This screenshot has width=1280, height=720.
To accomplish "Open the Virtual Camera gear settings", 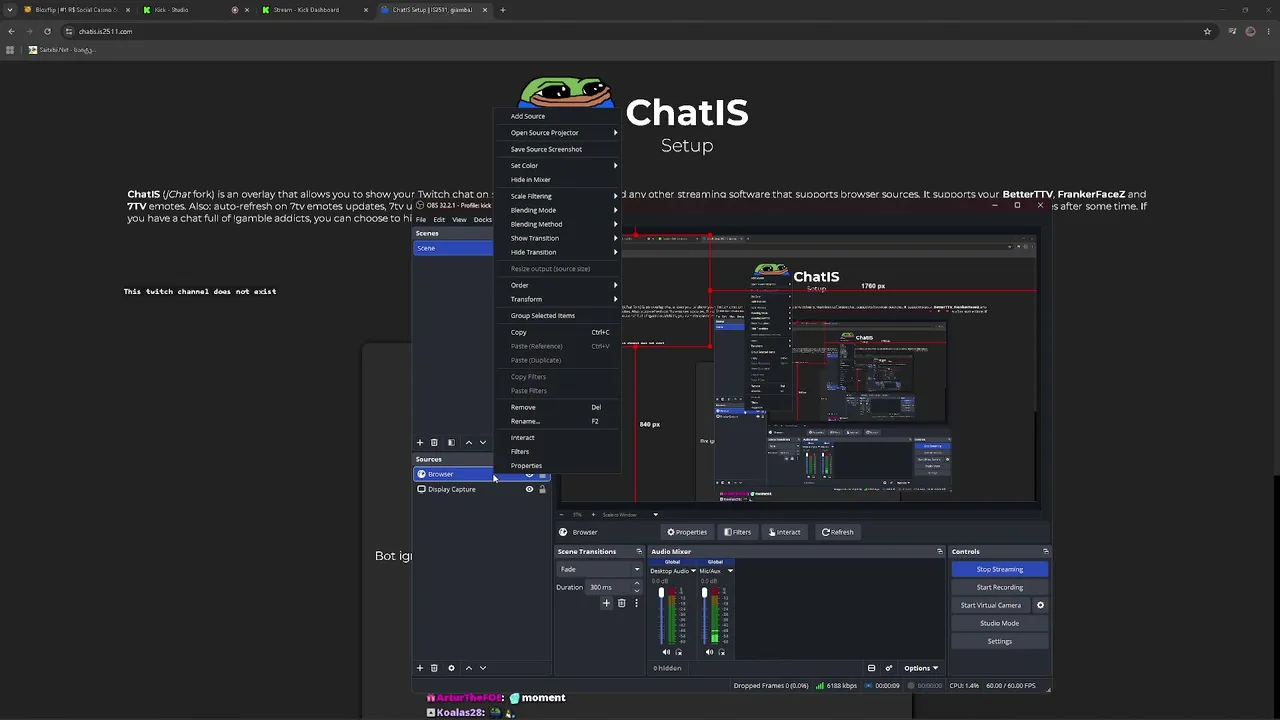I will coord(1040,605).
